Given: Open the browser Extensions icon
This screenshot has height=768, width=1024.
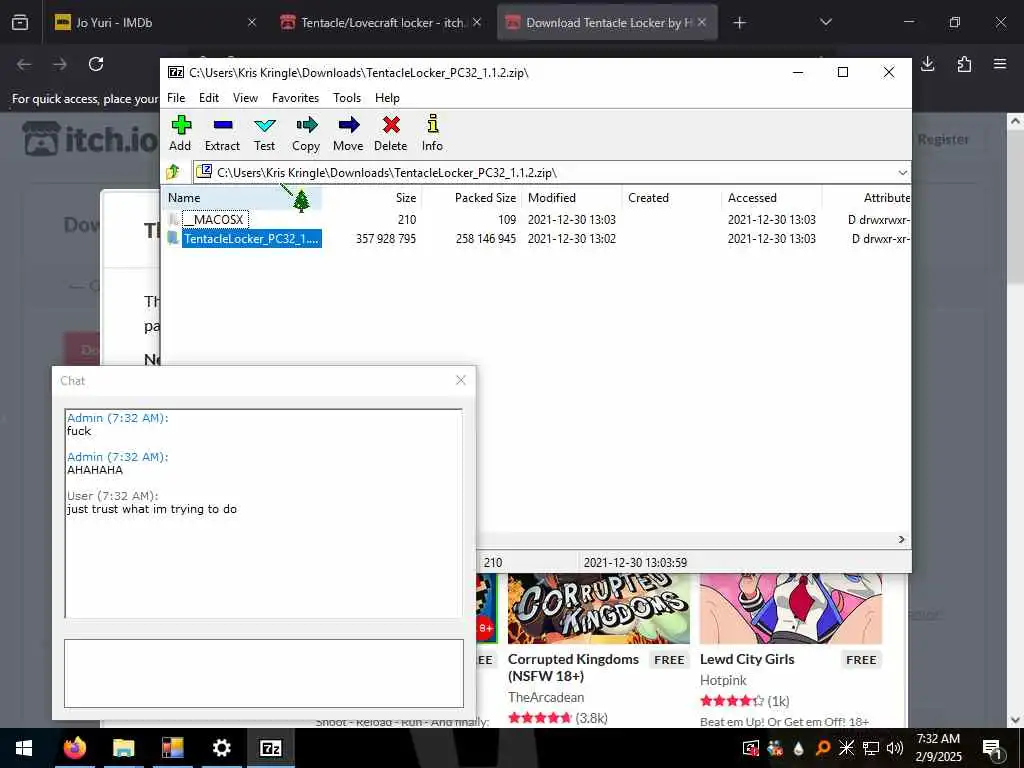Looking at the screenshot, I should (x=964, y=64).
